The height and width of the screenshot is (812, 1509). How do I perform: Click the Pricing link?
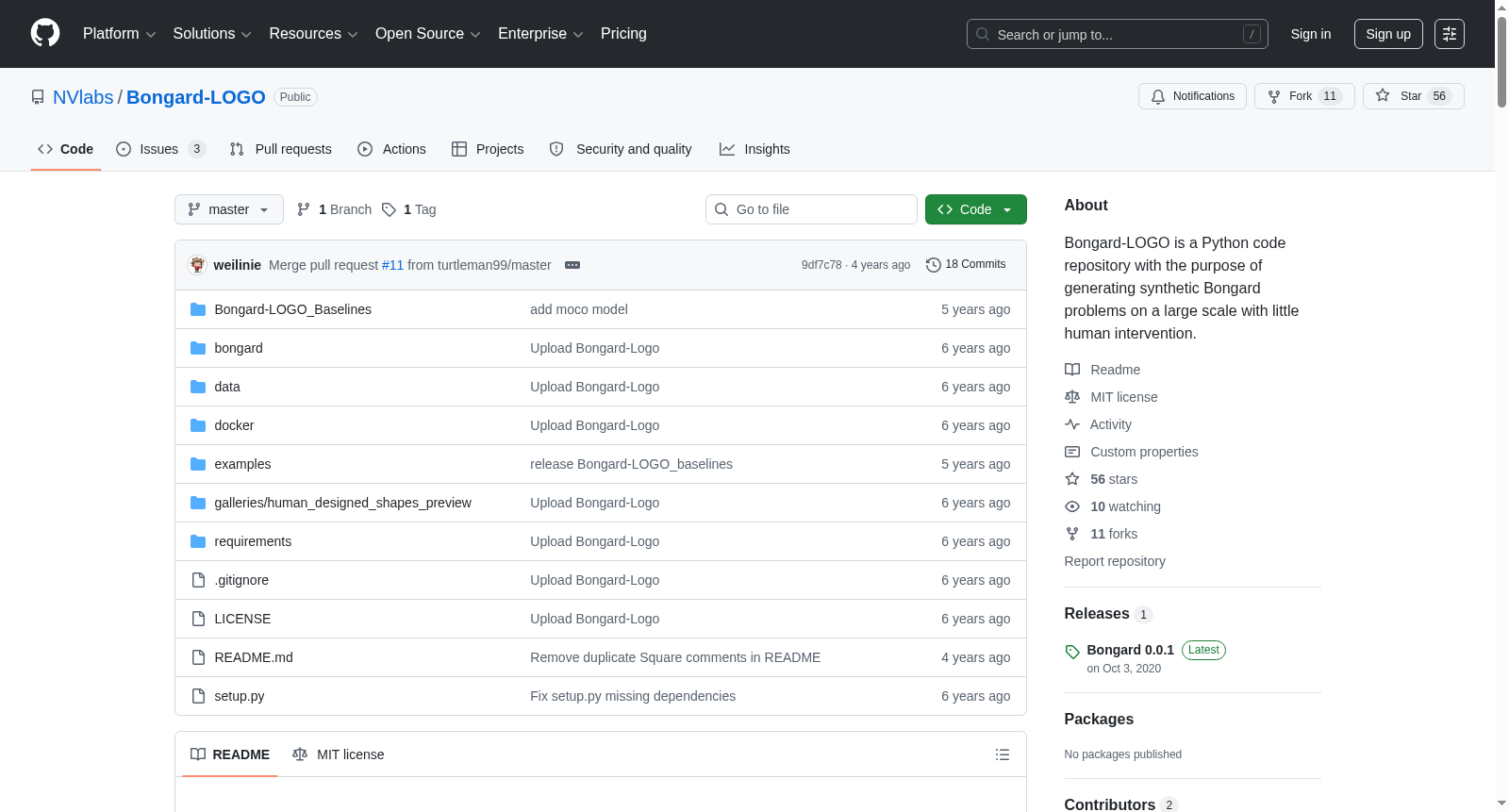click(x=623, y=34)
